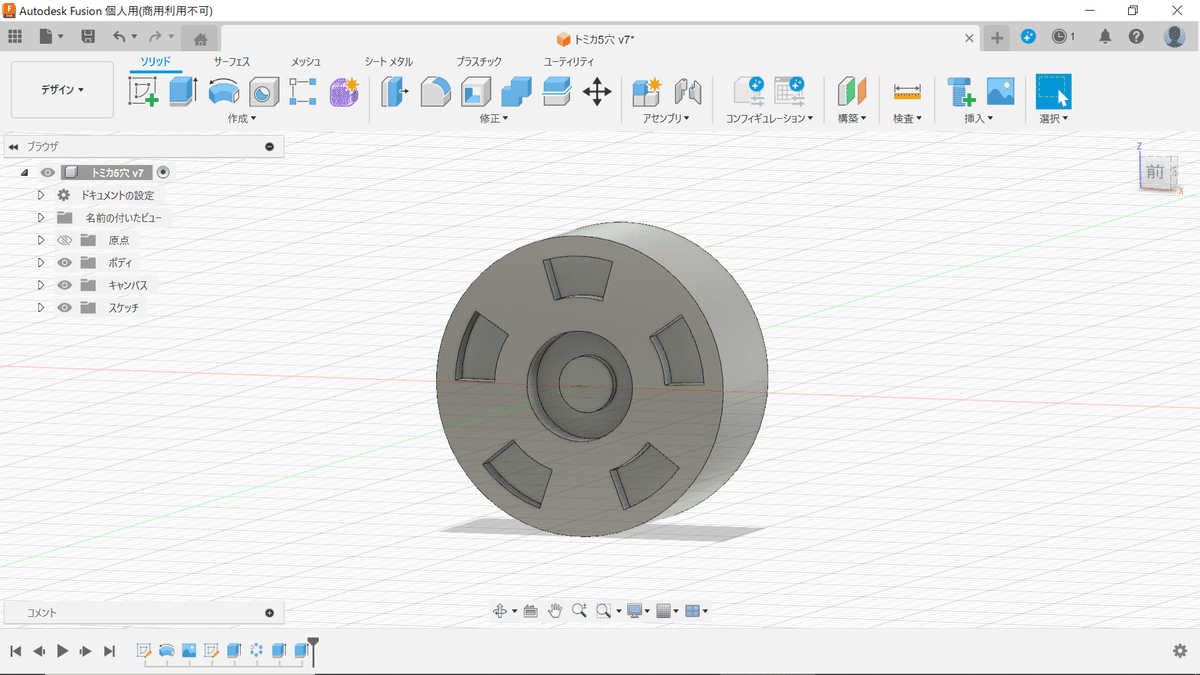Open the notifications bell
1200x675 pixels.
(x=1105, y=36)
